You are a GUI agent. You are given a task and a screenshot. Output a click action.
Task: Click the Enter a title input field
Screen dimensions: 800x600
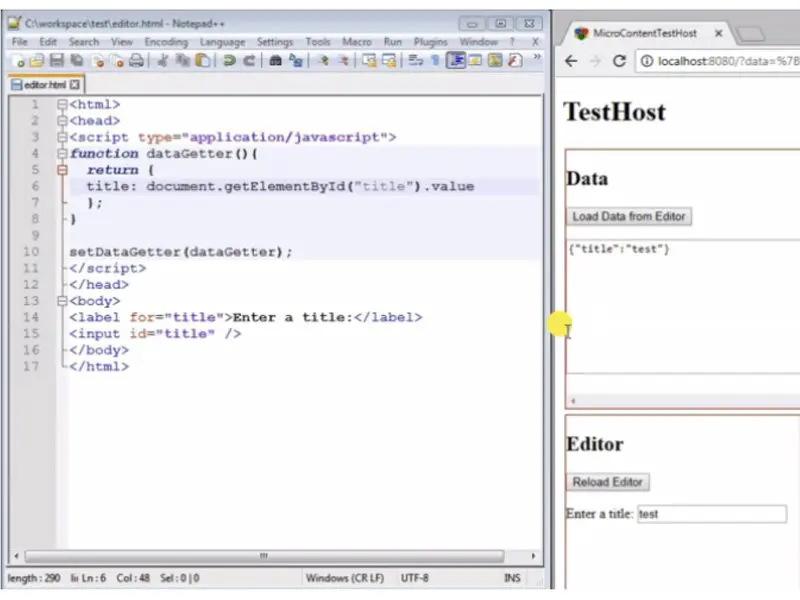[710, 514]
